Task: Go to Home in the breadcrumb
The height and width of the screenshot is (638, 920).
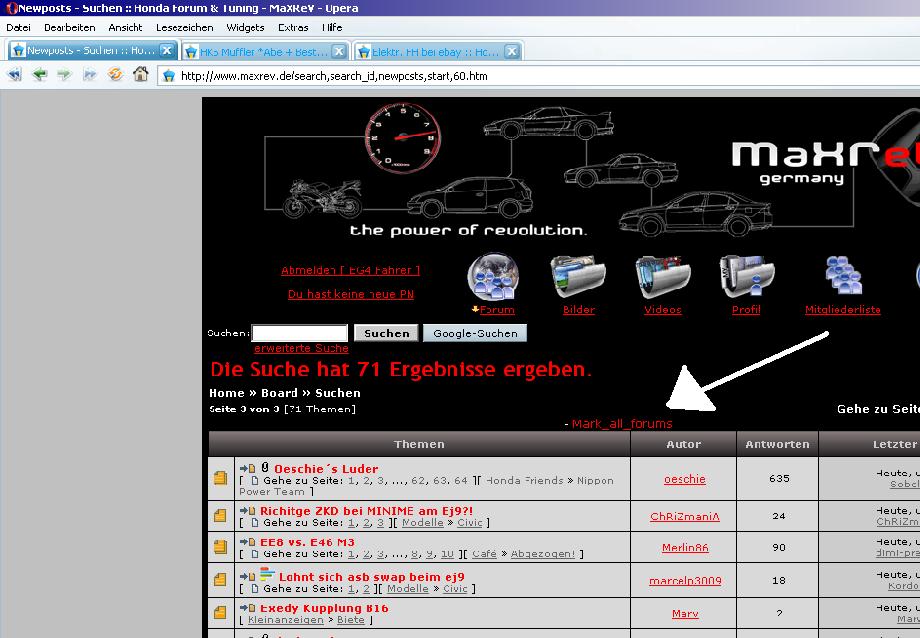Action: tap(226, 393)
